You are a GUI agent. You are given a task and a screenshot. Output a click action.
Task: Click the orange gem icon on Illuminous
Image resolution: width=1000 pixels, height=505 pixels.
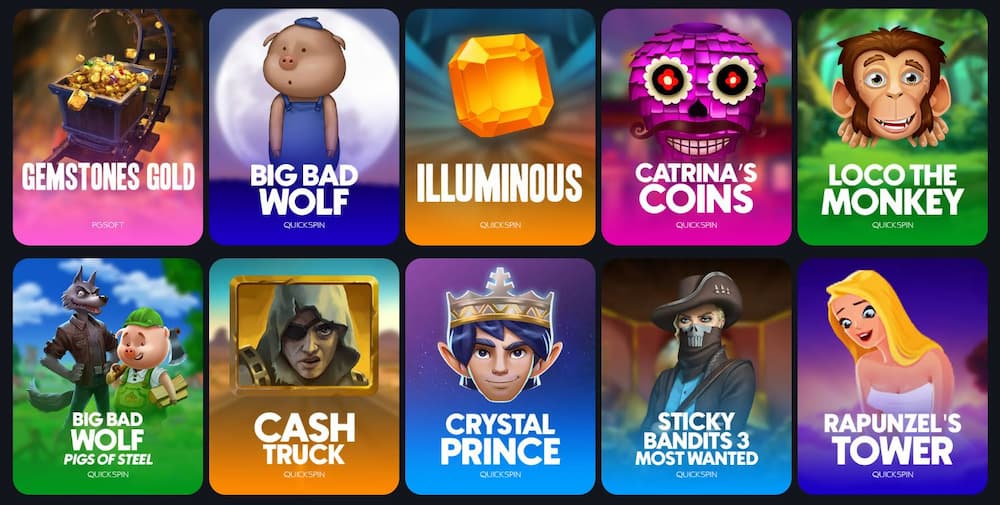click(x=501, y=85)
